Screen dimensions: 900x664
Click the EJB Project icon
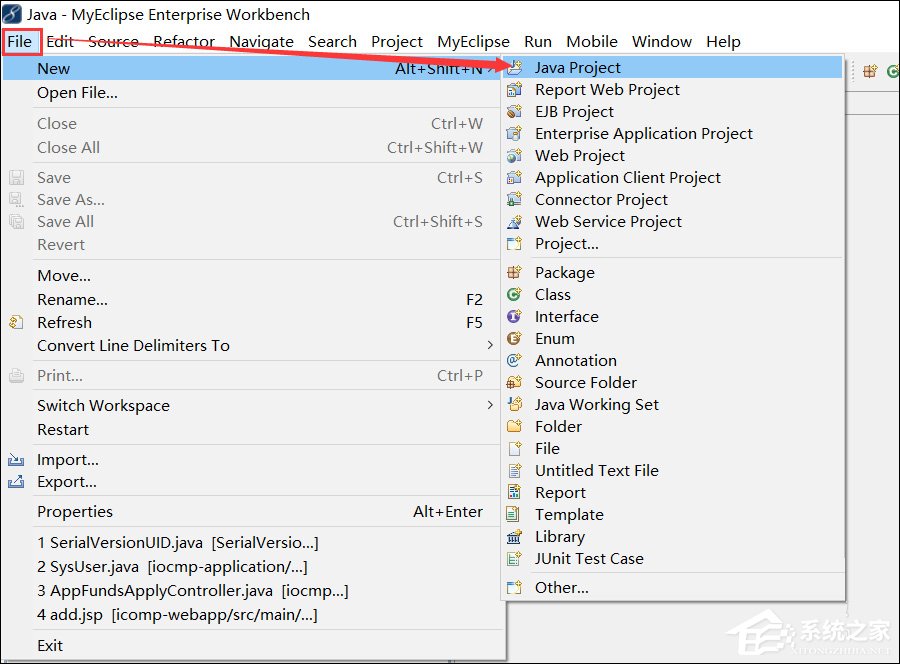tap(514, 111)
